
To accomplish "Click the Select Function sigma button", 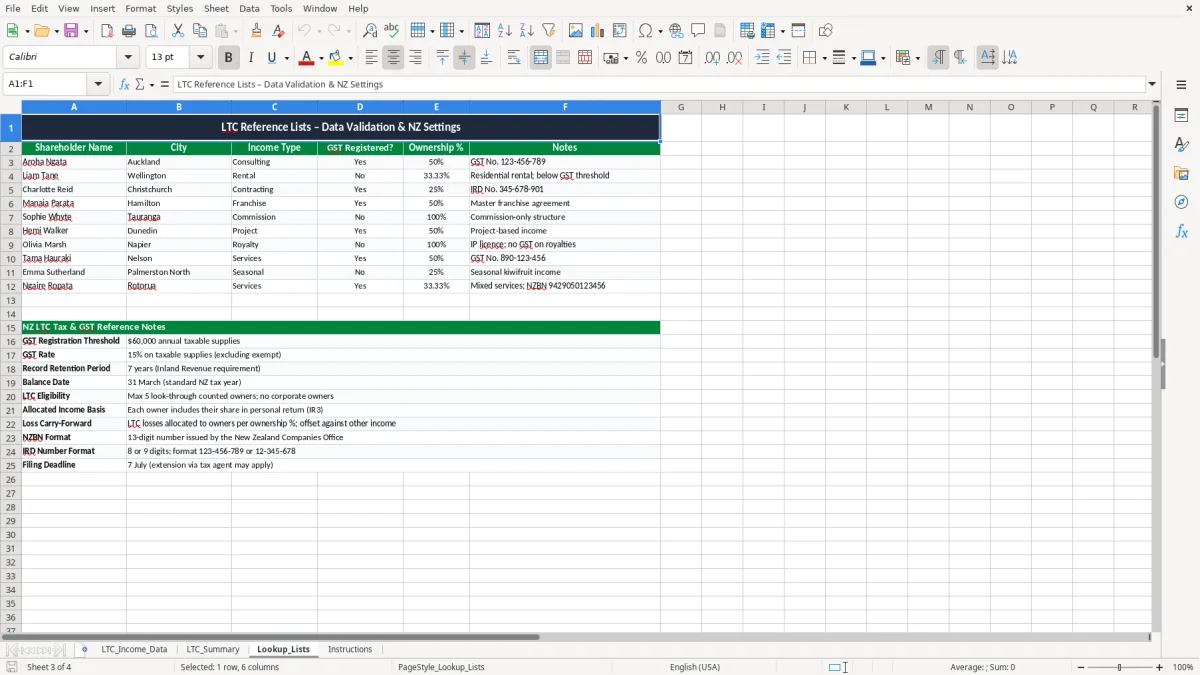I will [140, 84].
